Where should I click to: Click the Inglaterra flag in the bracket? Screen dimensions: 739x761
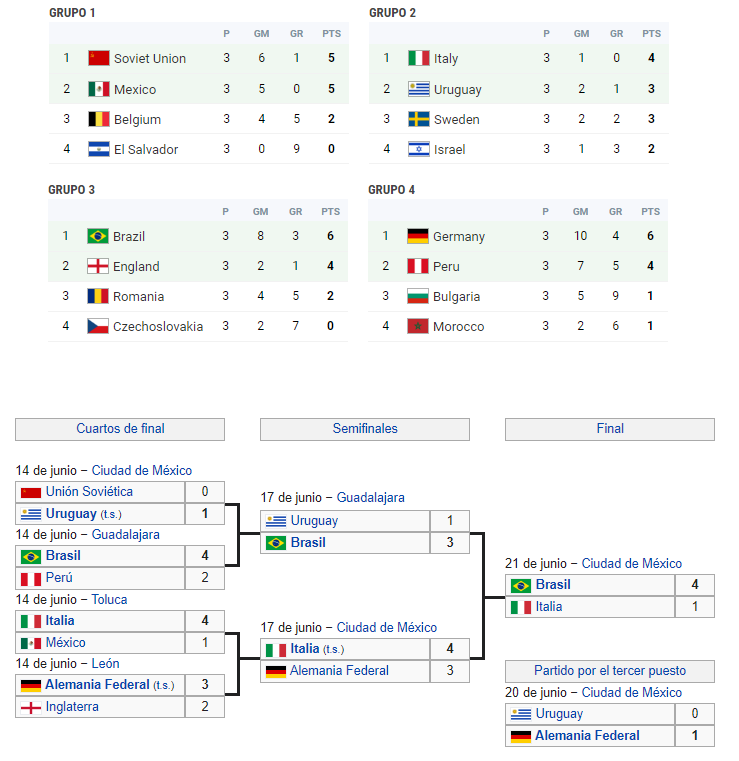tap(31, 707)
